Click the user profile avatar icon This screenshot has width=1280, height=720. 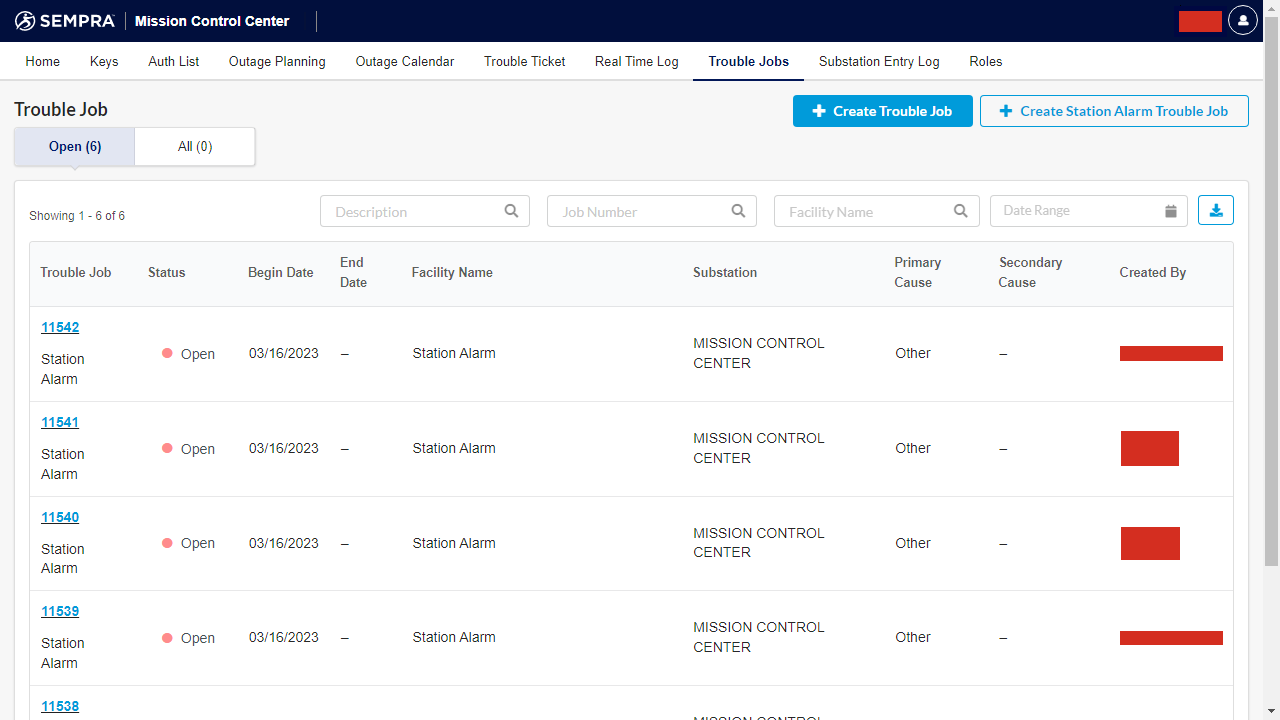coord(1243,20)
